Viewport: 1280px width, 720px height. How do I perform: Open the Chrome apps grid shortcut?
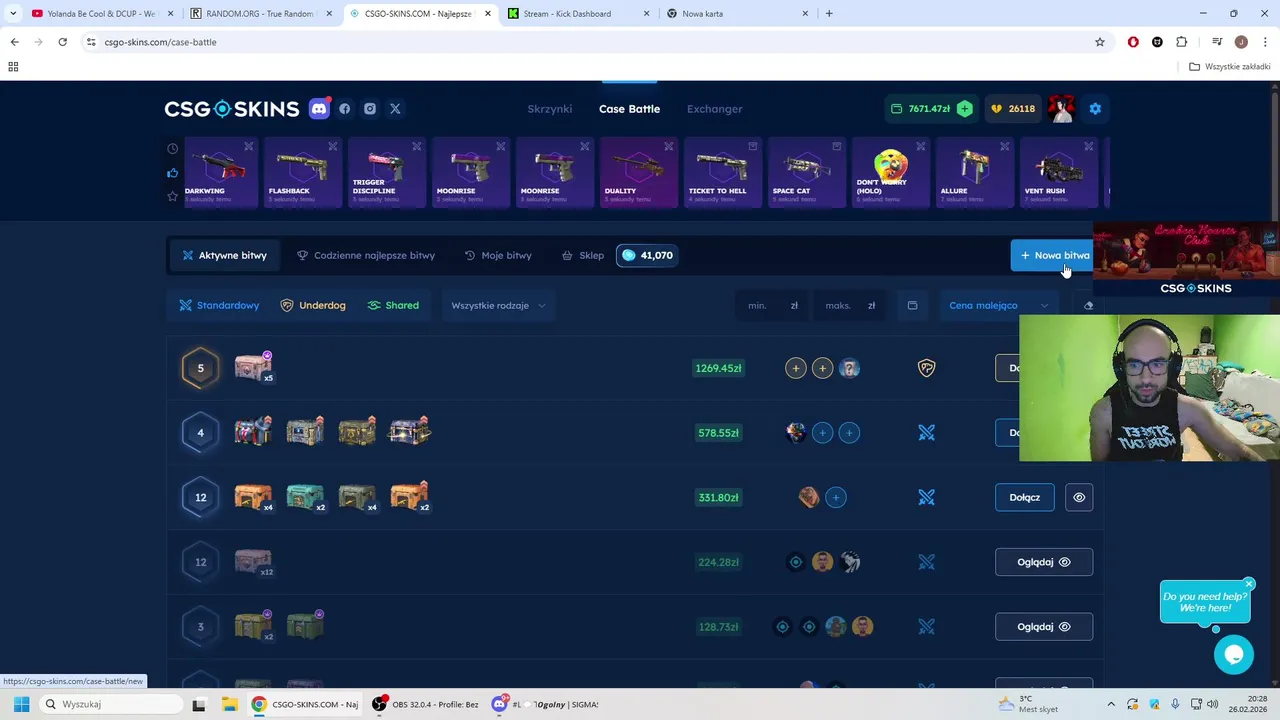13,67
